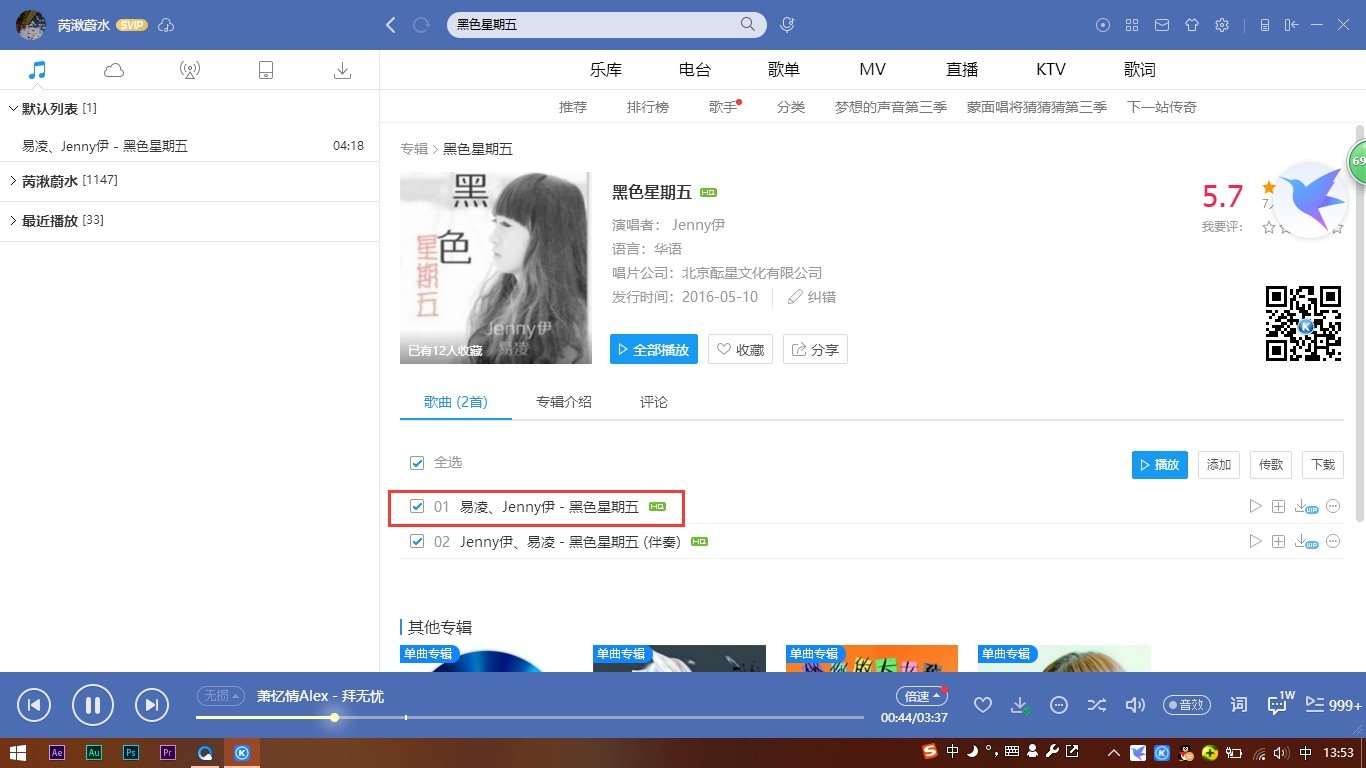Open the 电台 radio tab
Image resolution: width=1366 pixels, height=768 pixels.
[695, 69]
